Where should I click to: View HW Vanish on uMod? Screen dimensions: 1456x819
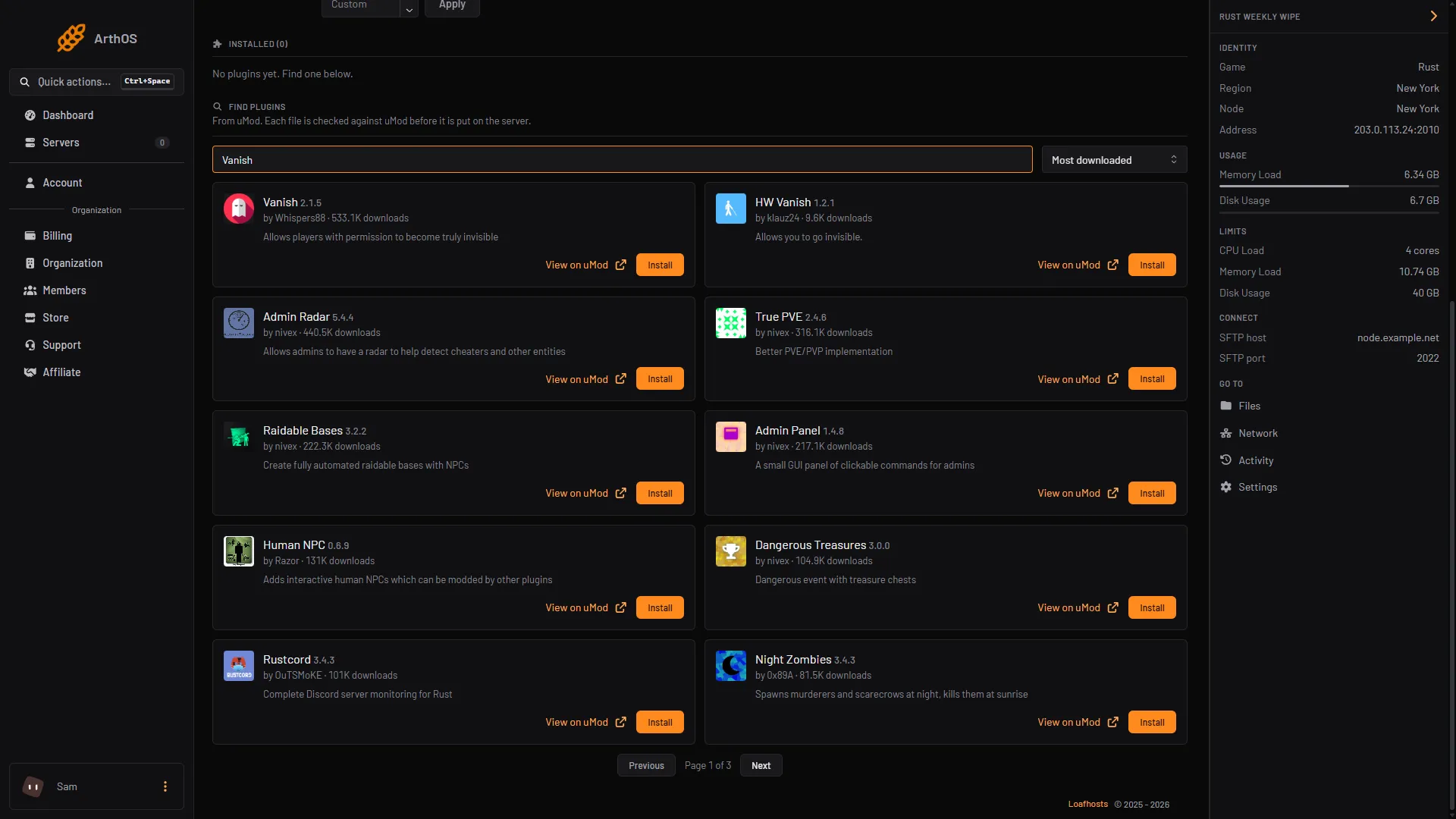pos(1078,265)
